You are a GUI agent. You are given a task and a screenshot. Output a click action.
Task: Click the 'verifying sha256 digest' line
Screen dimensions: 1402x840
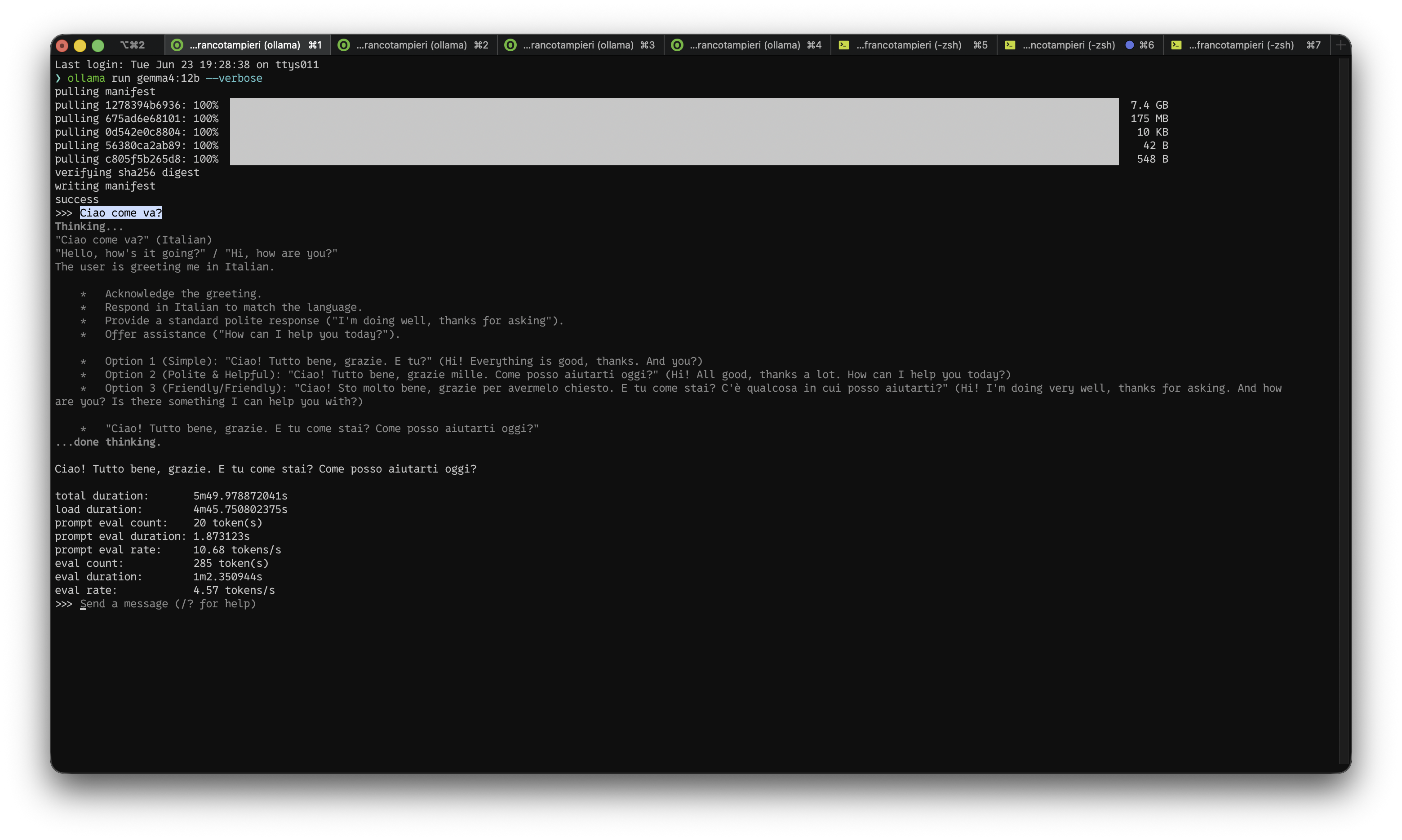127,172
